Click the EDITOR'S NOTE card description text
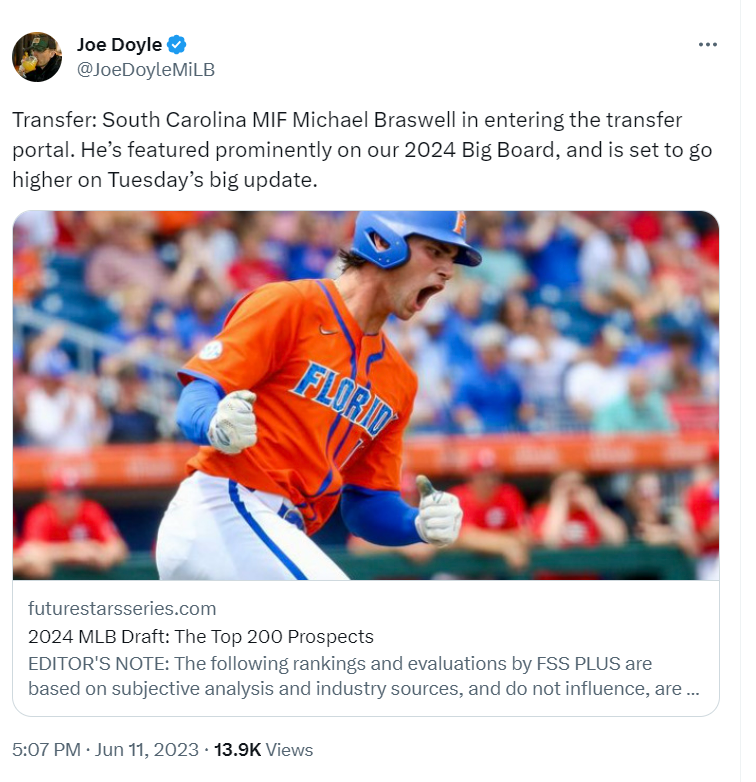756x782 pixels. point(364,676)
